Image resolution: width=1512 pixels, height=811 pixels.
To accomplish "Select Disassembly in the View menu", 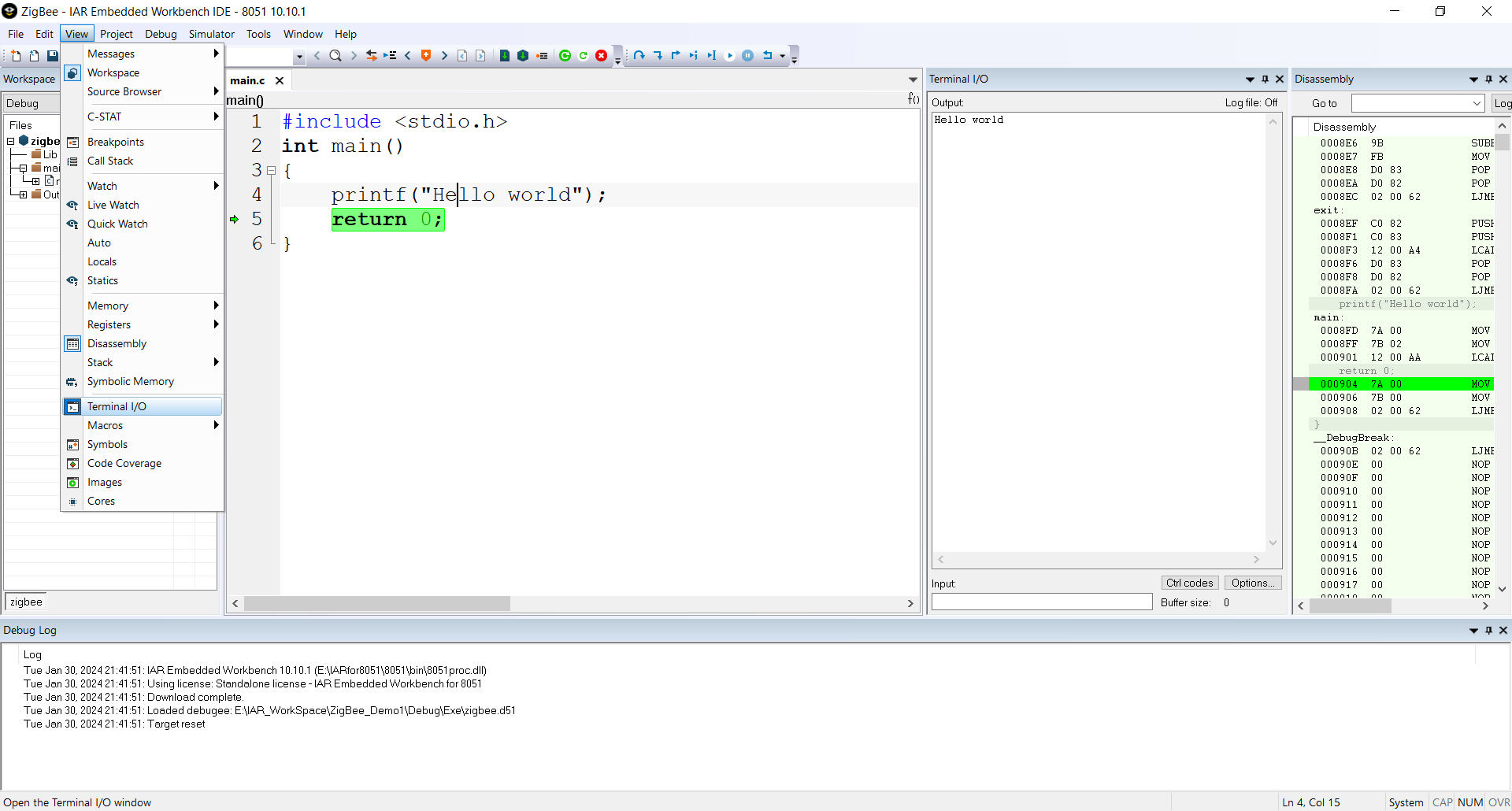I will [143, 343].
